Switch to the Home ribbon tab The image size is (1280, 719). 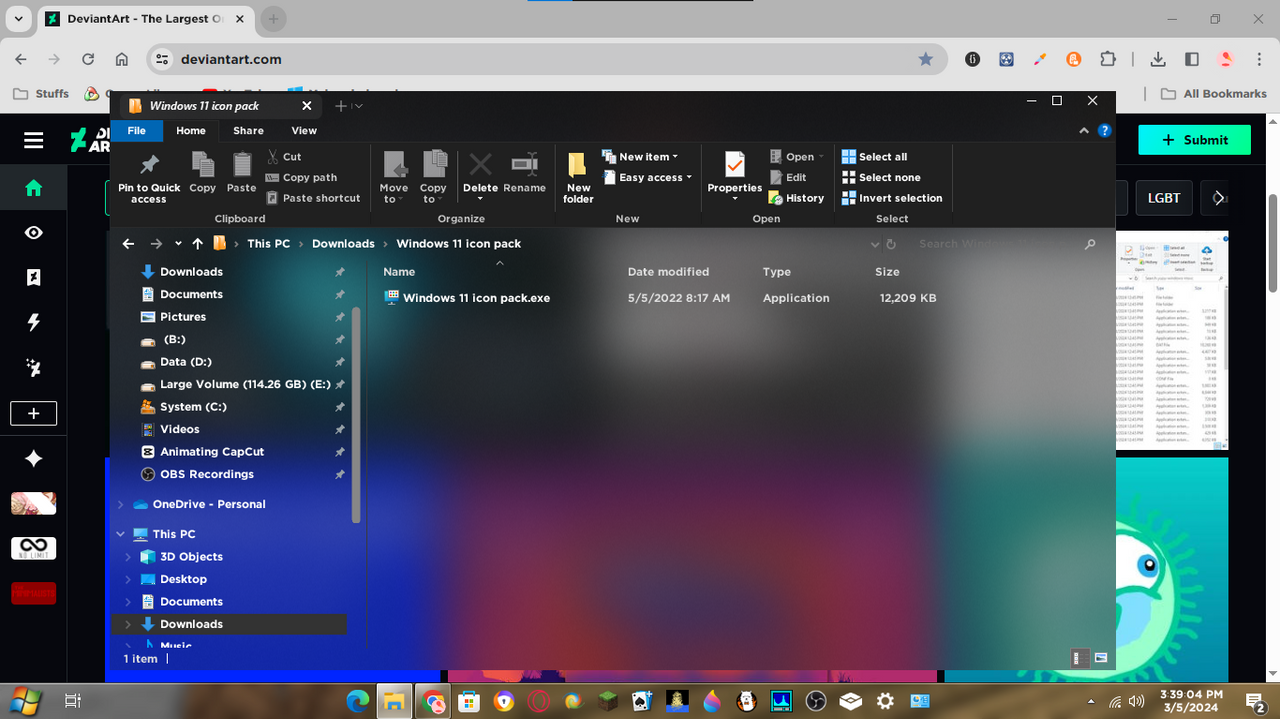191,131
